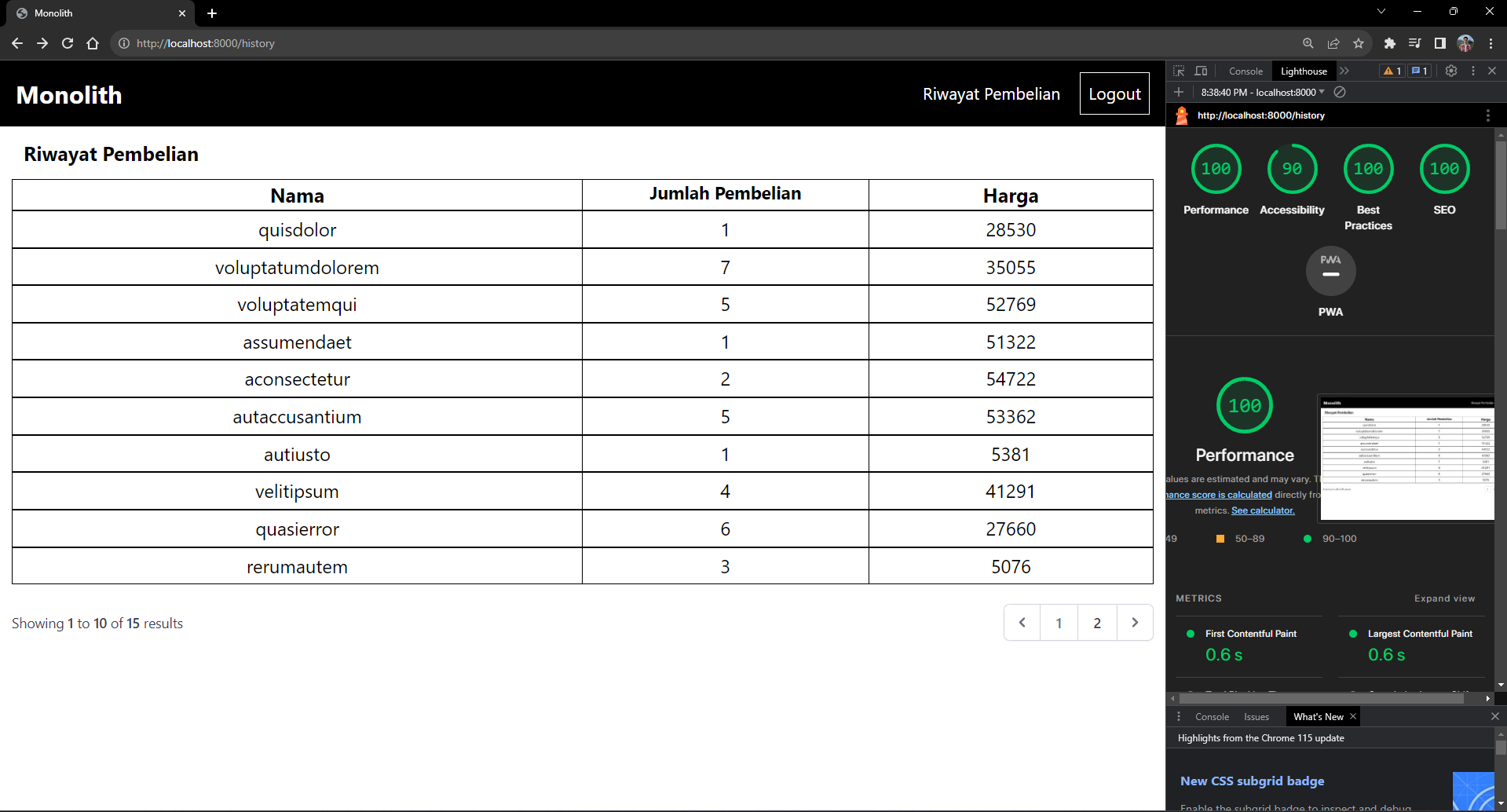Click the Harga column header
1507x812 pixels.
click(1011, 196)
